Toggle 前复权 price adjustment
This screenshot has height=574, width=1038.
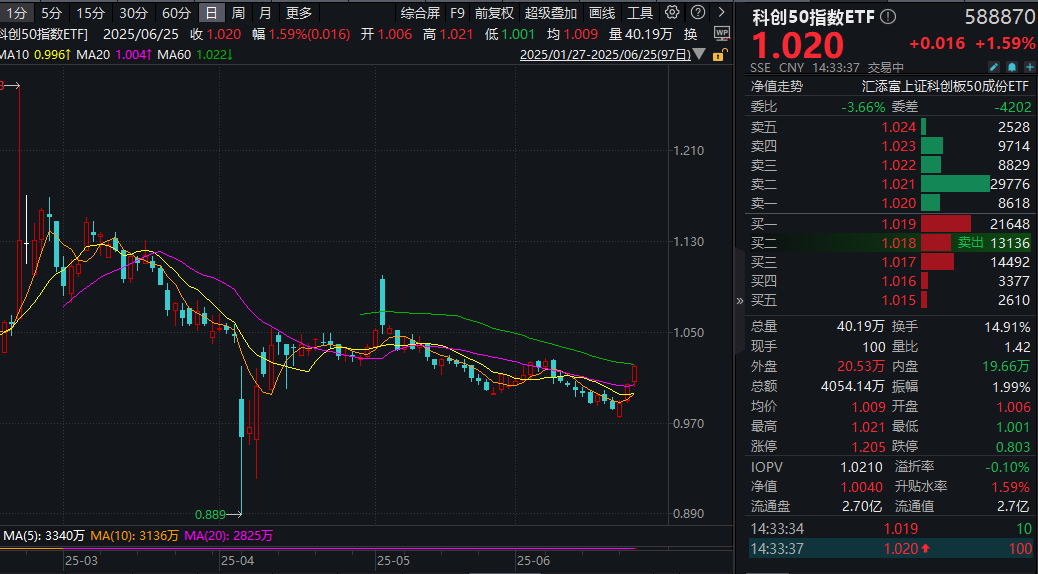pyautogui.click(x=494, y=13)
